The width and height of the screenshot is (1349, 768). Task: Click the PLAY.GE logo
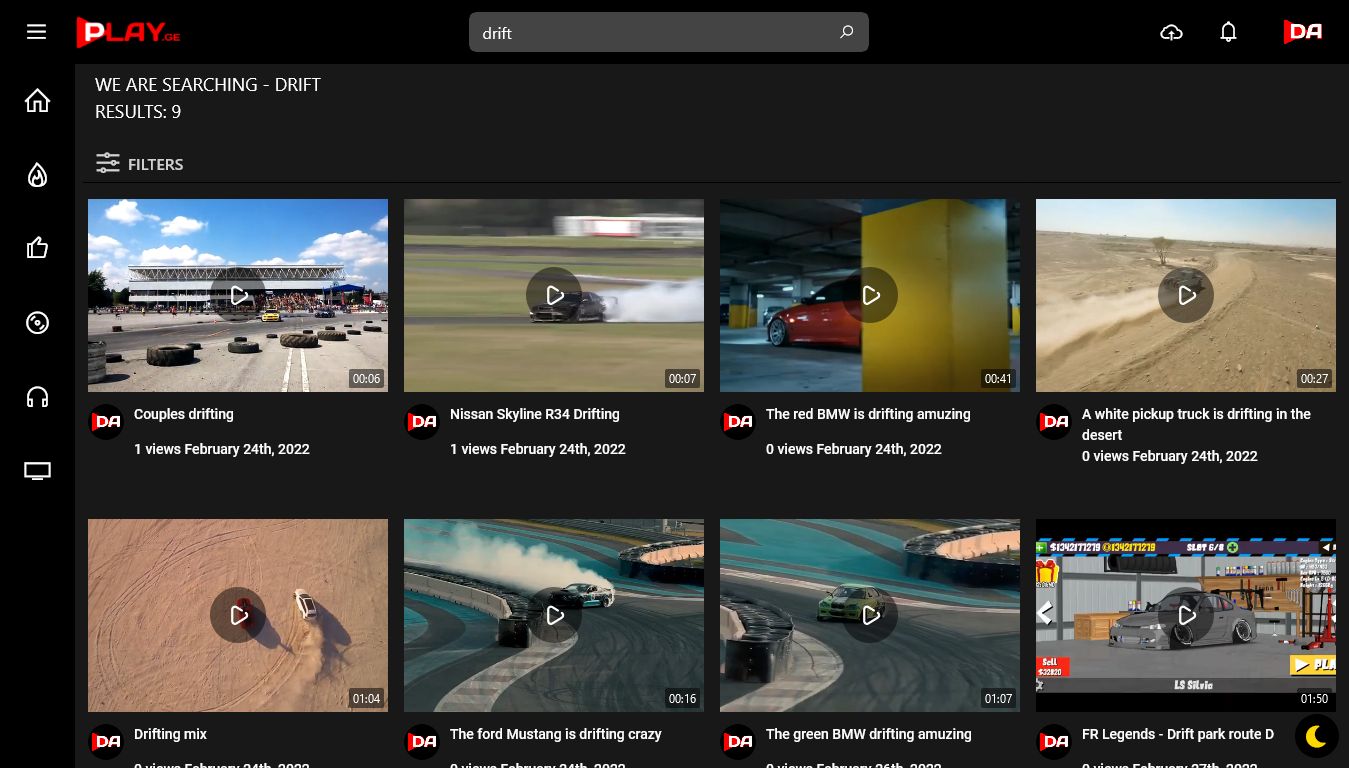click(x=128, y=32)
